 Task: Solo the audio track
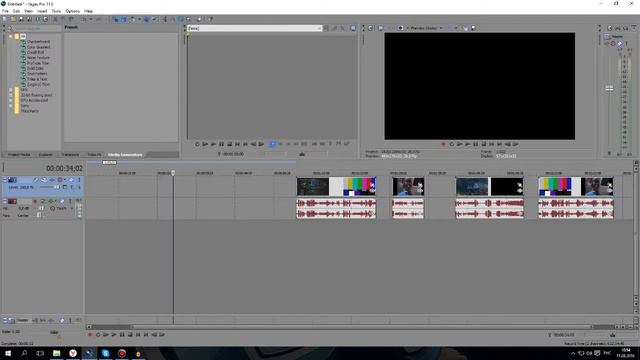click(x=70, y=201)
